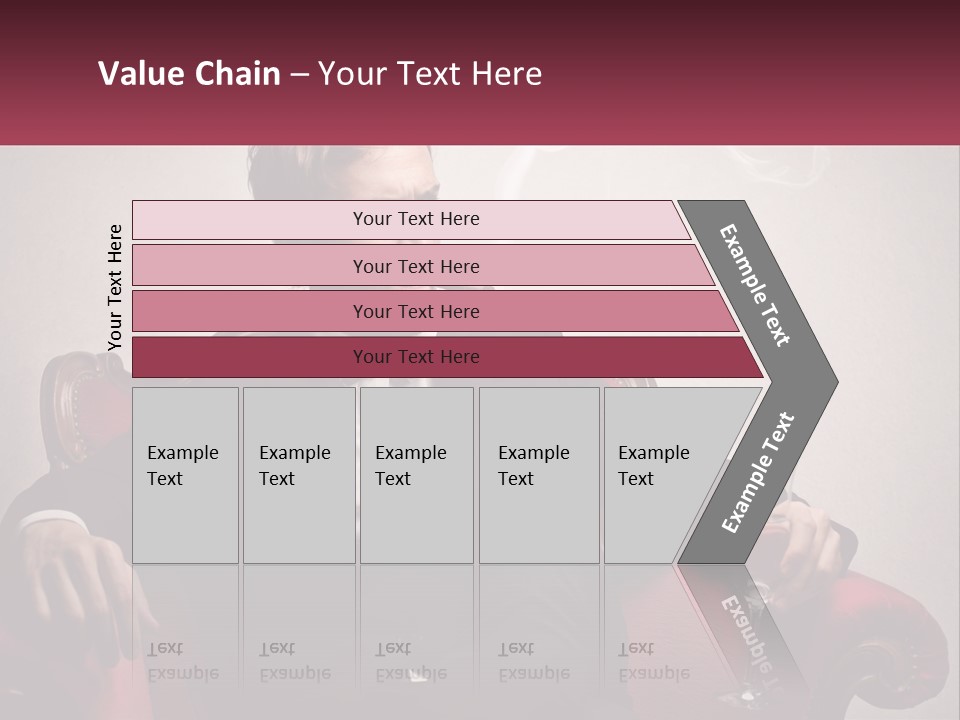Select the vertical "Your Text Here" label
The height and width of the screenshot is (720, 960).
pyautogui.click(x=115, y=287)
